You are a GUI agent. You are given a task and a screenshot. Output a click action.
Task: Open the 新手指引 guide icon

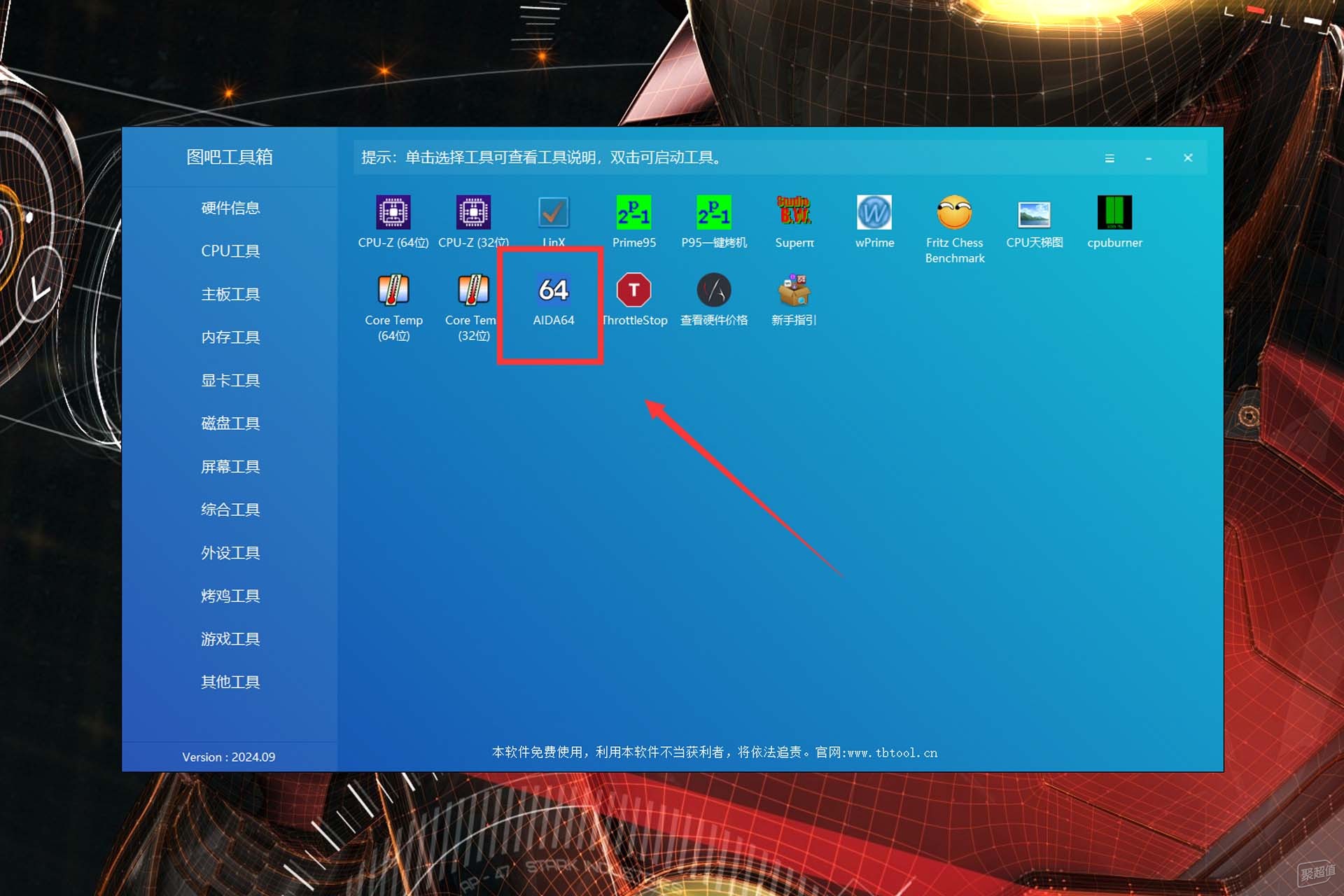click(x=794, y=290)
